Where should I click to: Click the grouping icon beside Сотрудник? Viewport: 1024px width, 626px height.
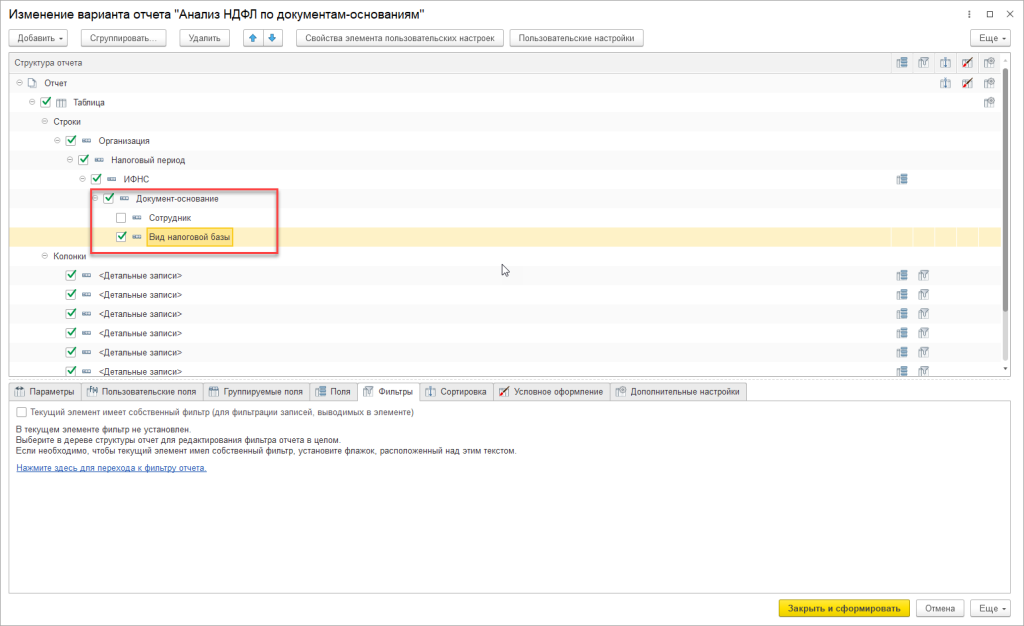tap(137, 217)
